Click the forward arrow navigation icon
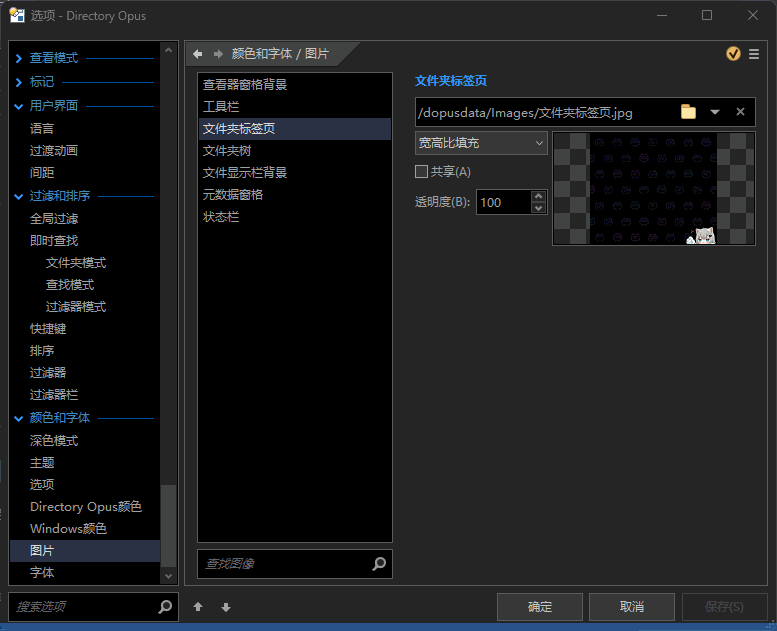Image resolution: width=777 pixels, height=631 pixels. coord(218,54)
